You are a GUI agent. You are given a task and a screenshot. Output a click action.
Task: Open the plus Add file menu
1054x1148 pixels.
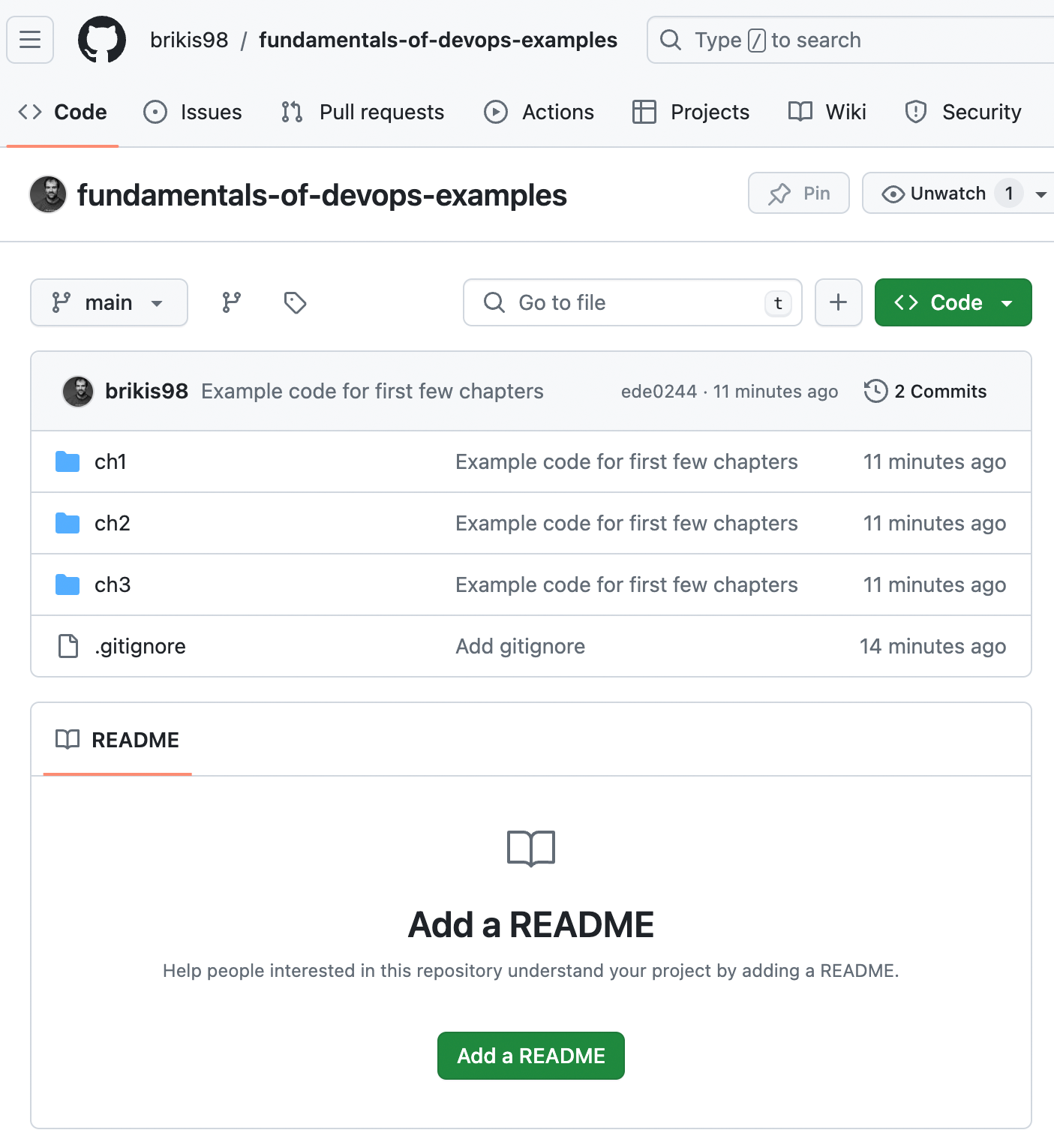point(839,302)
